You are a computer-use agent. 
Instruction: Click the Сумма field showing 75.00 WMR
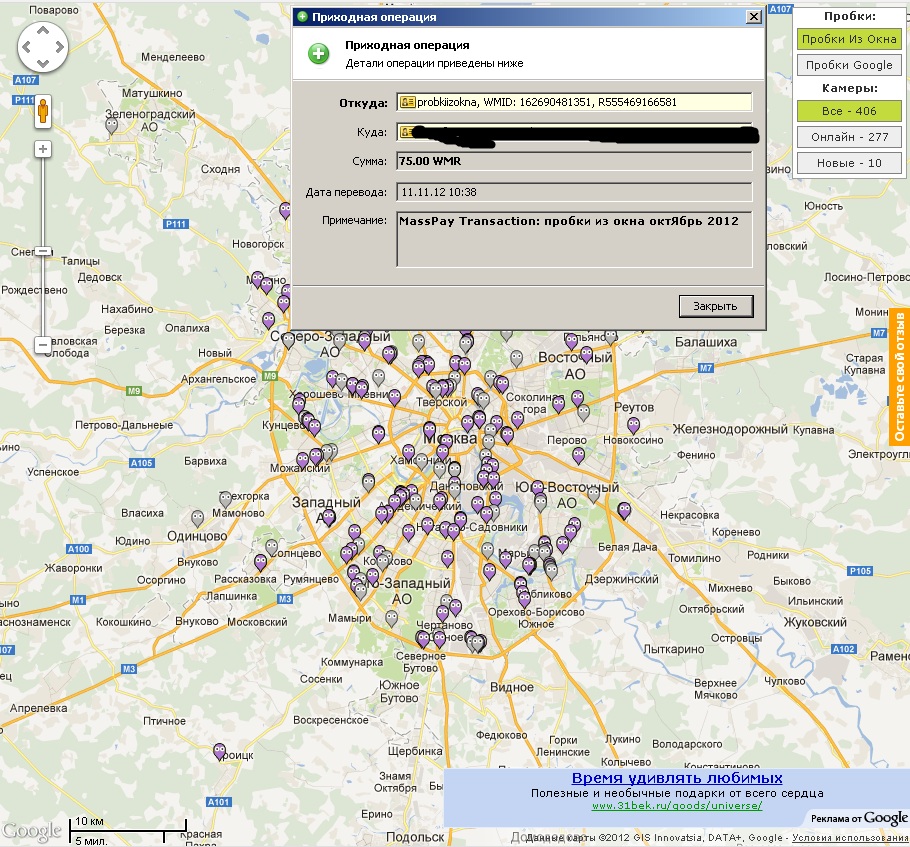click(575, 161)
